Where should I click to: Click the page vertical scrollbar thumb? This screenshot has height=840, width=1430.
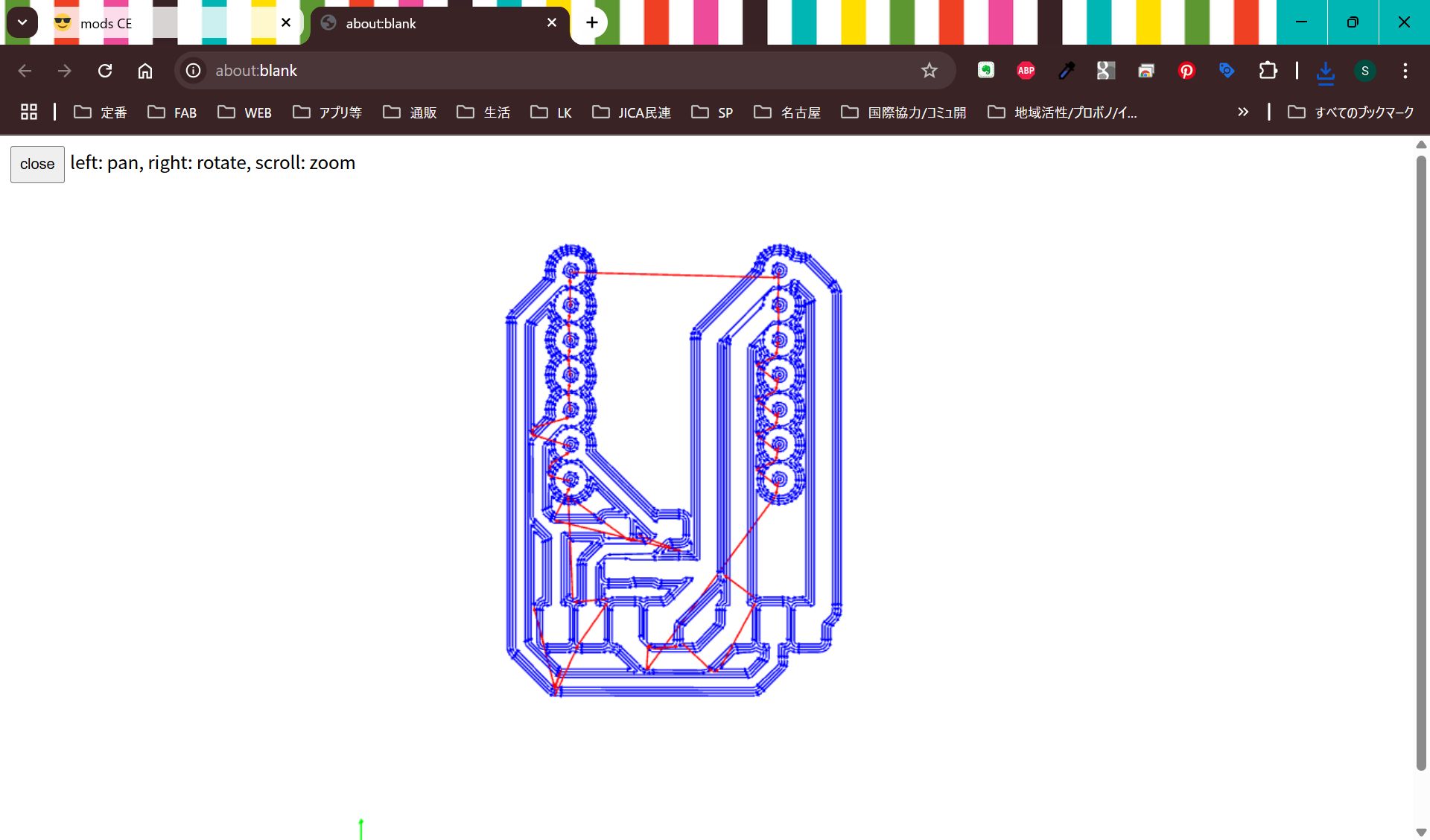click(x=1421, y=462)
